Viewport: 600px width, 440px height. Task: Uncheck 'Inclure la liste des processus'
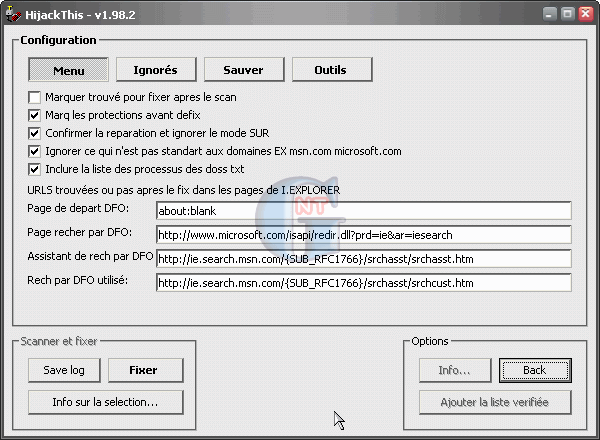pos(34,169)
